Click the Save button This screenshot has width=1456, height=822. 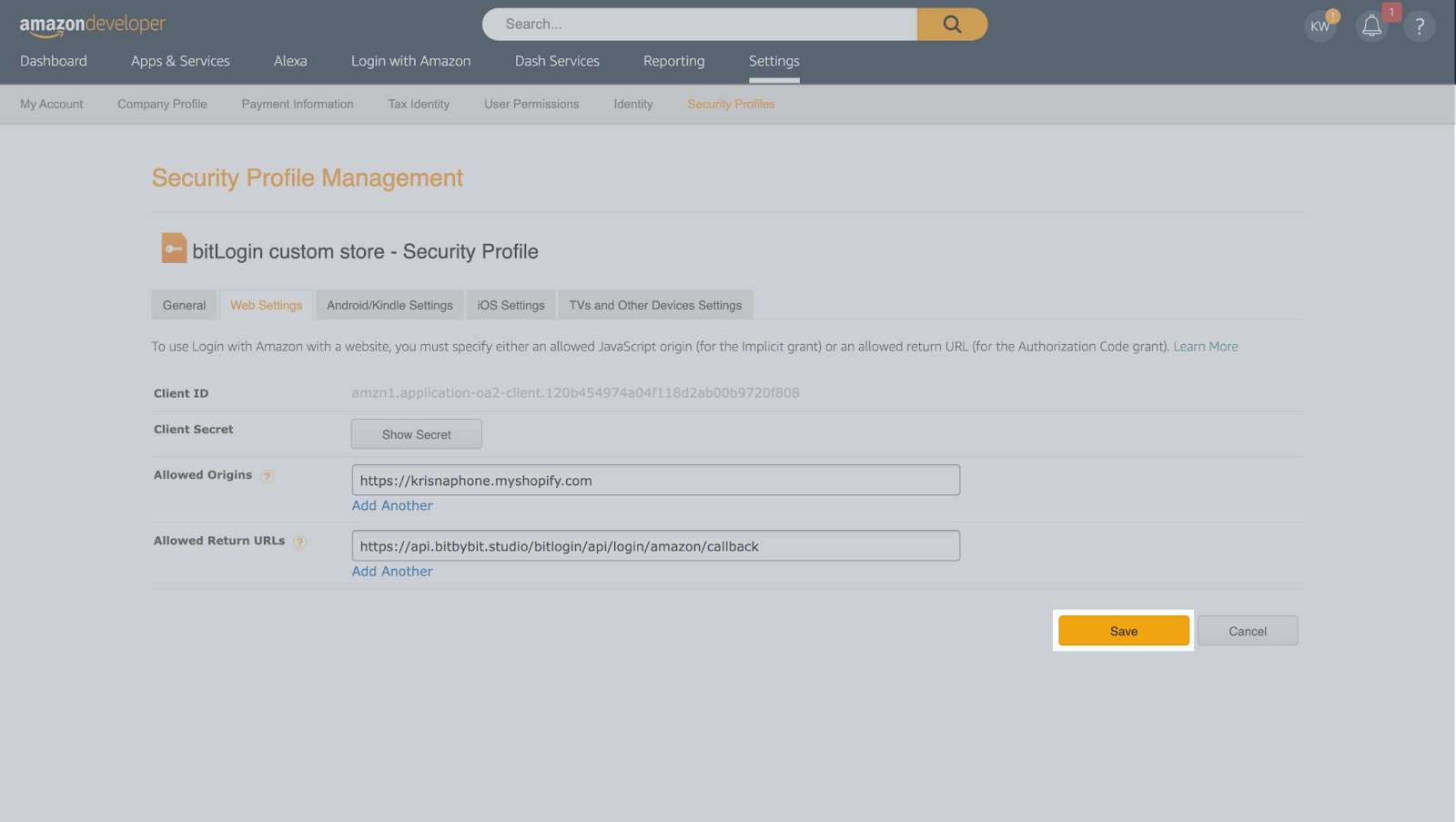(1124, 631)
